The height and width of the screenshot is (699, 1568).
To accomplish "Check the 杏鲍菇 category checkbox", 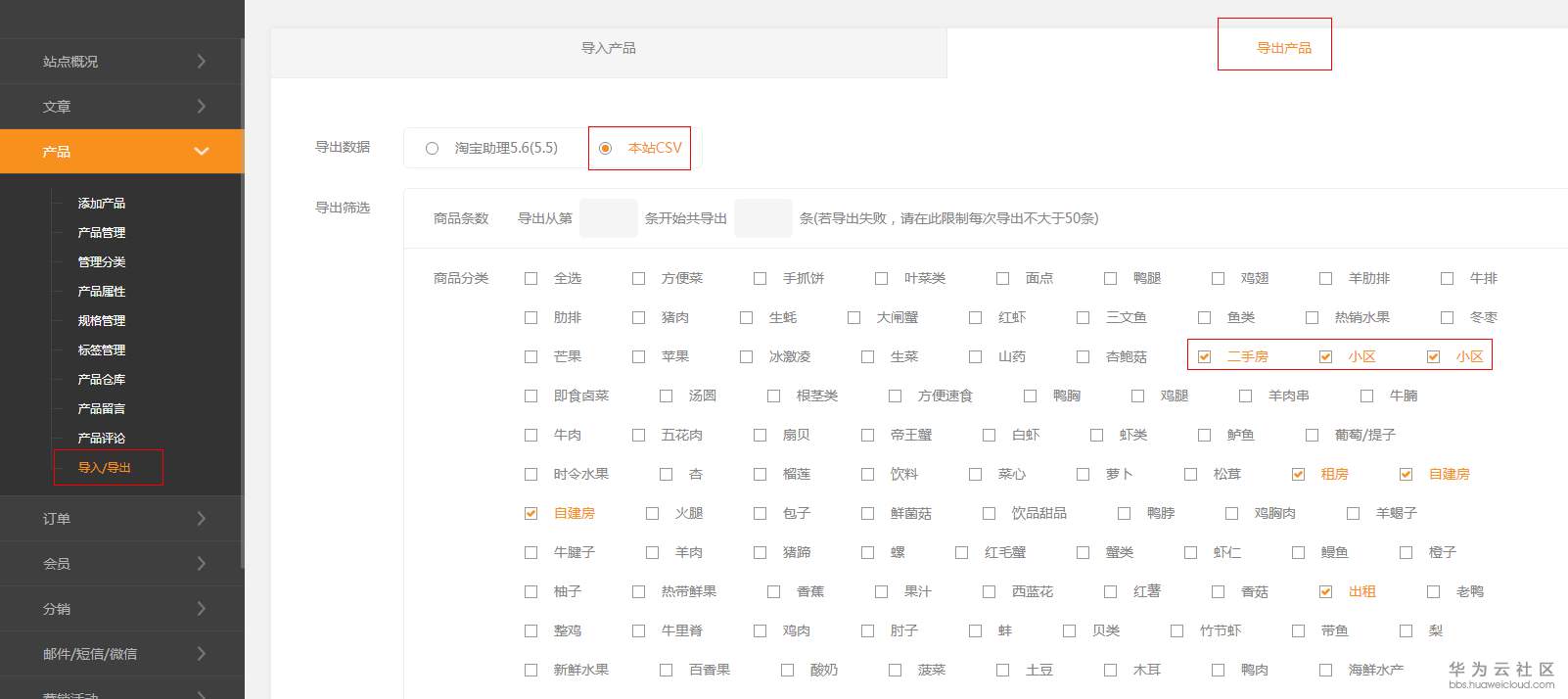I will (1083, 356).
